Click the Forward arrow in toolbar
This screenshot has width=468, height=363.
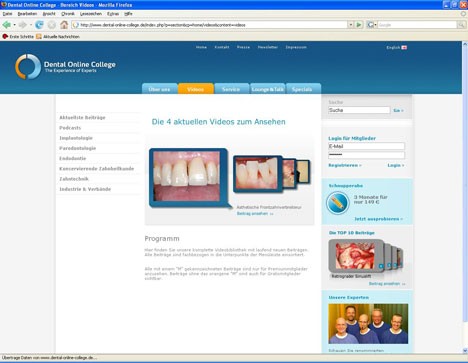[22, 25]
